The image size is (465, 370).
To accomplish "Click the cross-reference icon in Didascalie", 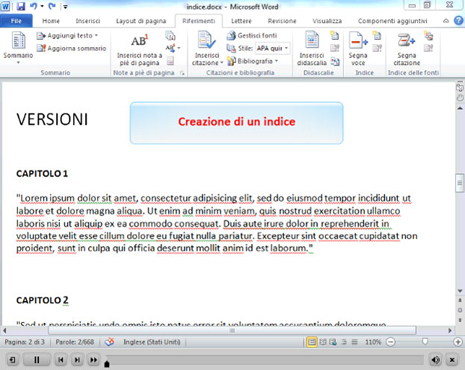I will (335, 61).
